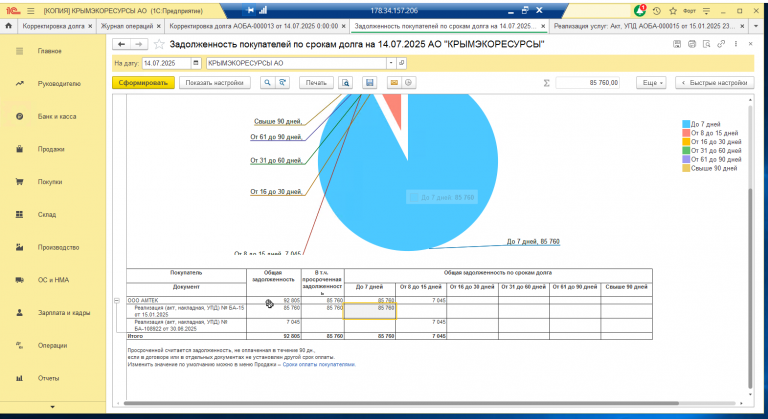Viewport: 768px width, 419px height.
Task: Open the notifications bell with red badge
Action: 640,10
